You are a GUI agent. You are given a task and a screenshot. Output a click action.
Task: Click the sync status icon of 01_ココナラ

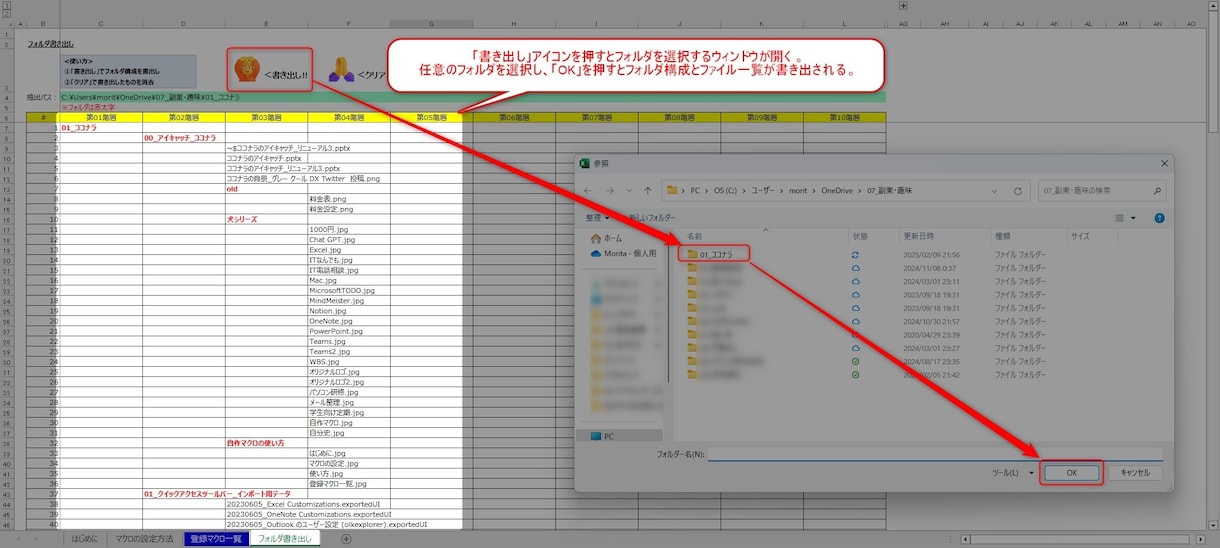[855, 255]
